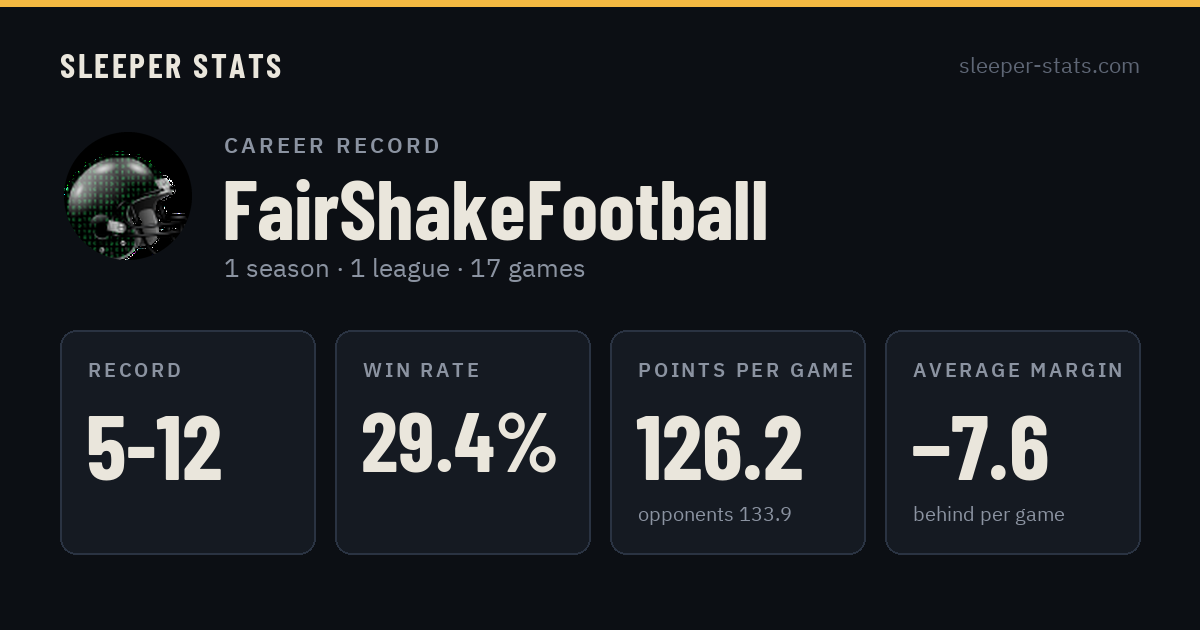Open the Record stat card

click(x=188, y=442)
